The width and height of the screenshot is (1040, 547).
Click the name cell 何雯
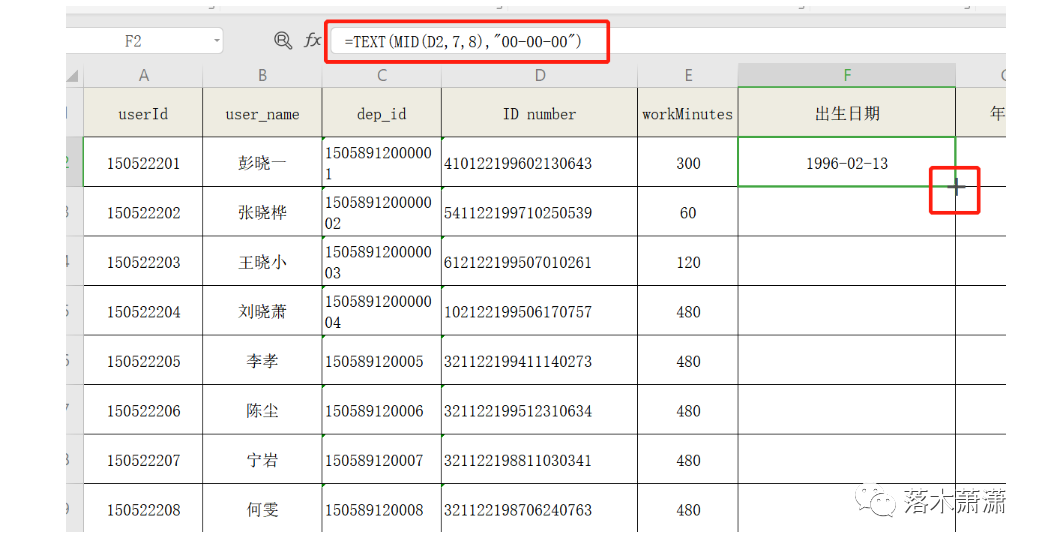pyautogui.click(x=262, y=509)
